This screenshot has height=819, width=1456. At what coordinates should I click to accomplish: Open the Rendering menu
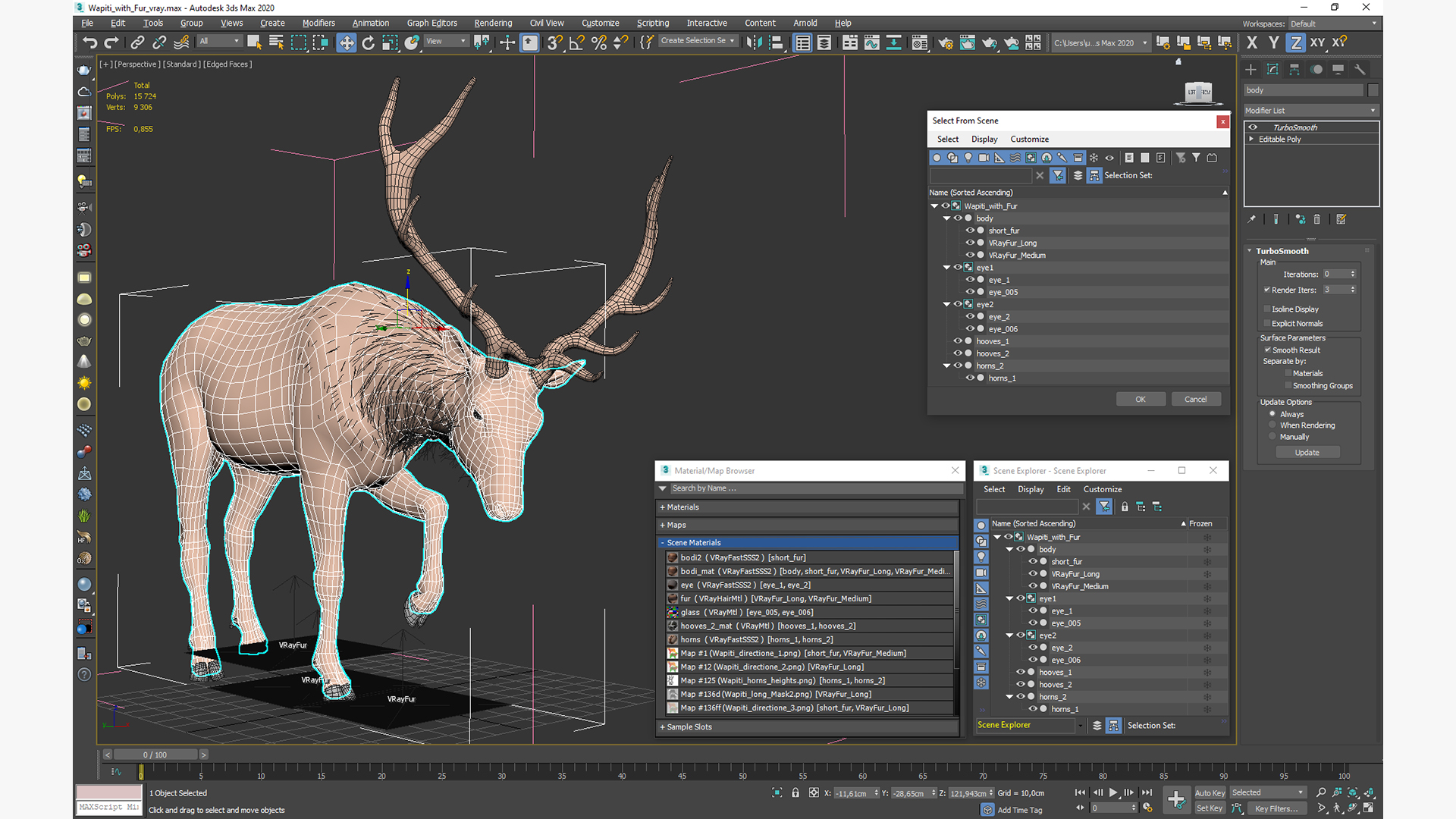493,23
